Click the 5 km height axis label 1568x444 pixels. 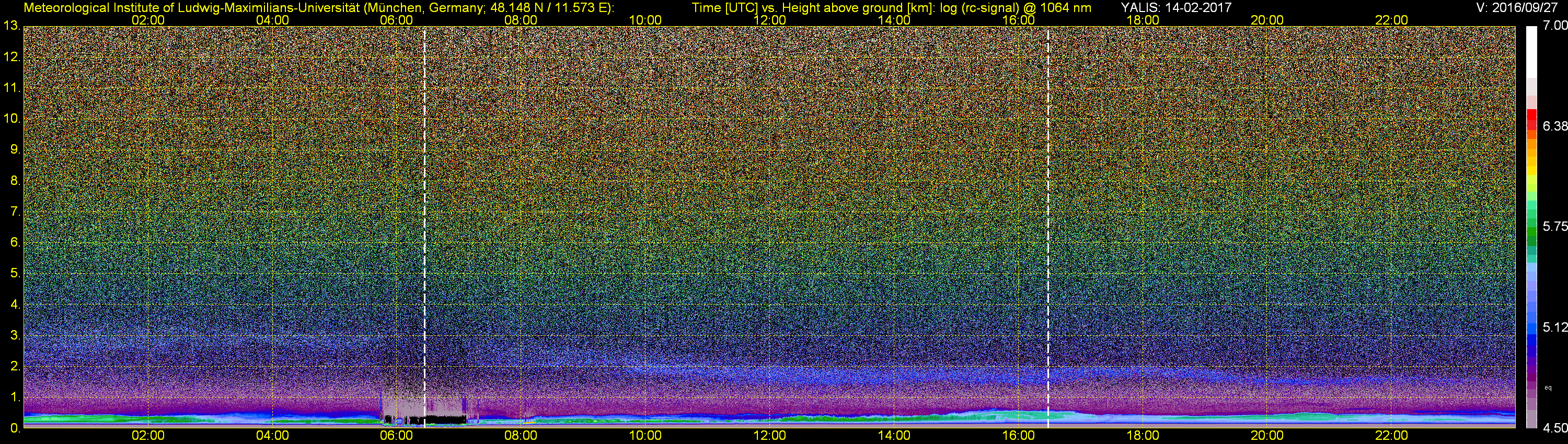[15, 273]
